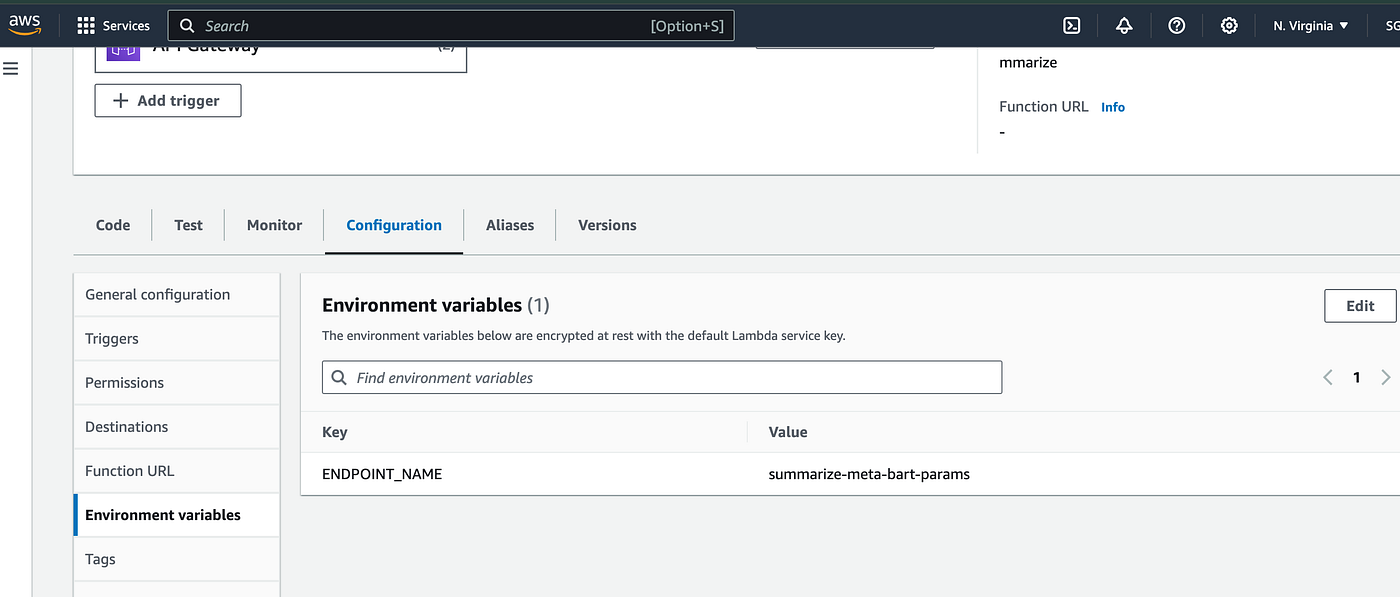Go to previous page of environment variables
This screenshot has width=1400, height=597.
(1328, 377)
